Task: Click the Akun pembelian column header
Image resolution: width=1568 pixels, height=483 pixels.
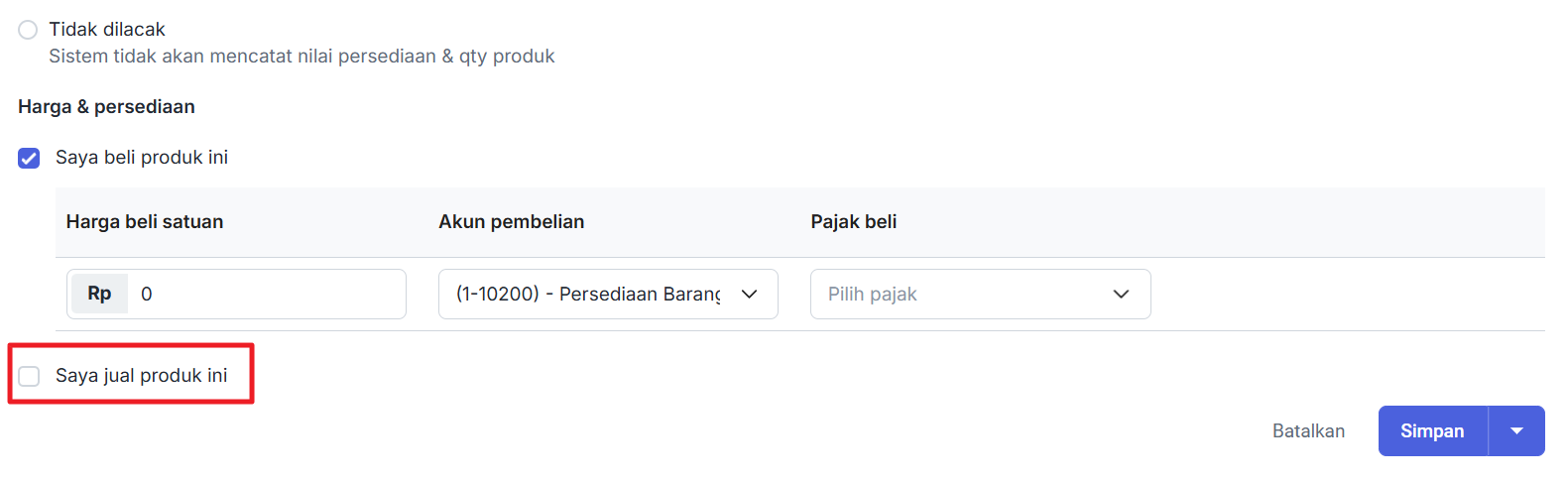Action: 512,222
